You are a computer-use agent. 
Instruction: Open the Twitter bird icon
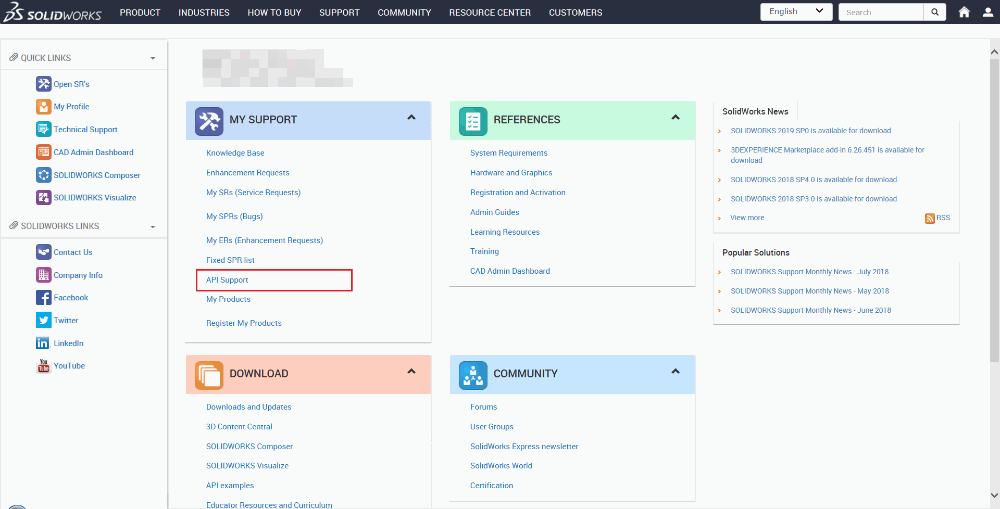point(43,320)
